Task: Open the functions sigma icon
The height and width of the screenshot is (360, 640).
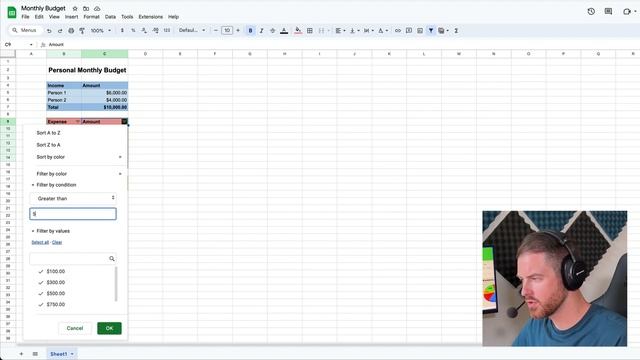Action: tap(456, 31)
